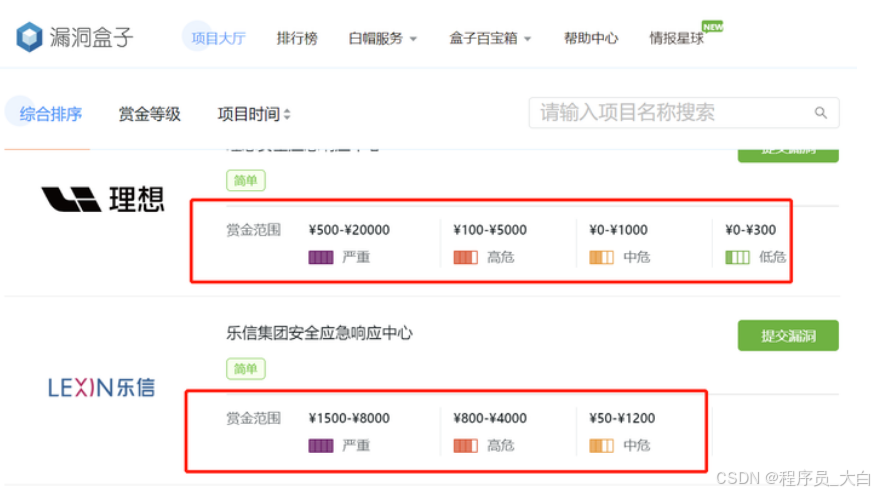Open the 排行榜 menu item
Image resolution: width=876 pixels, height=493 pixels.
297,38
